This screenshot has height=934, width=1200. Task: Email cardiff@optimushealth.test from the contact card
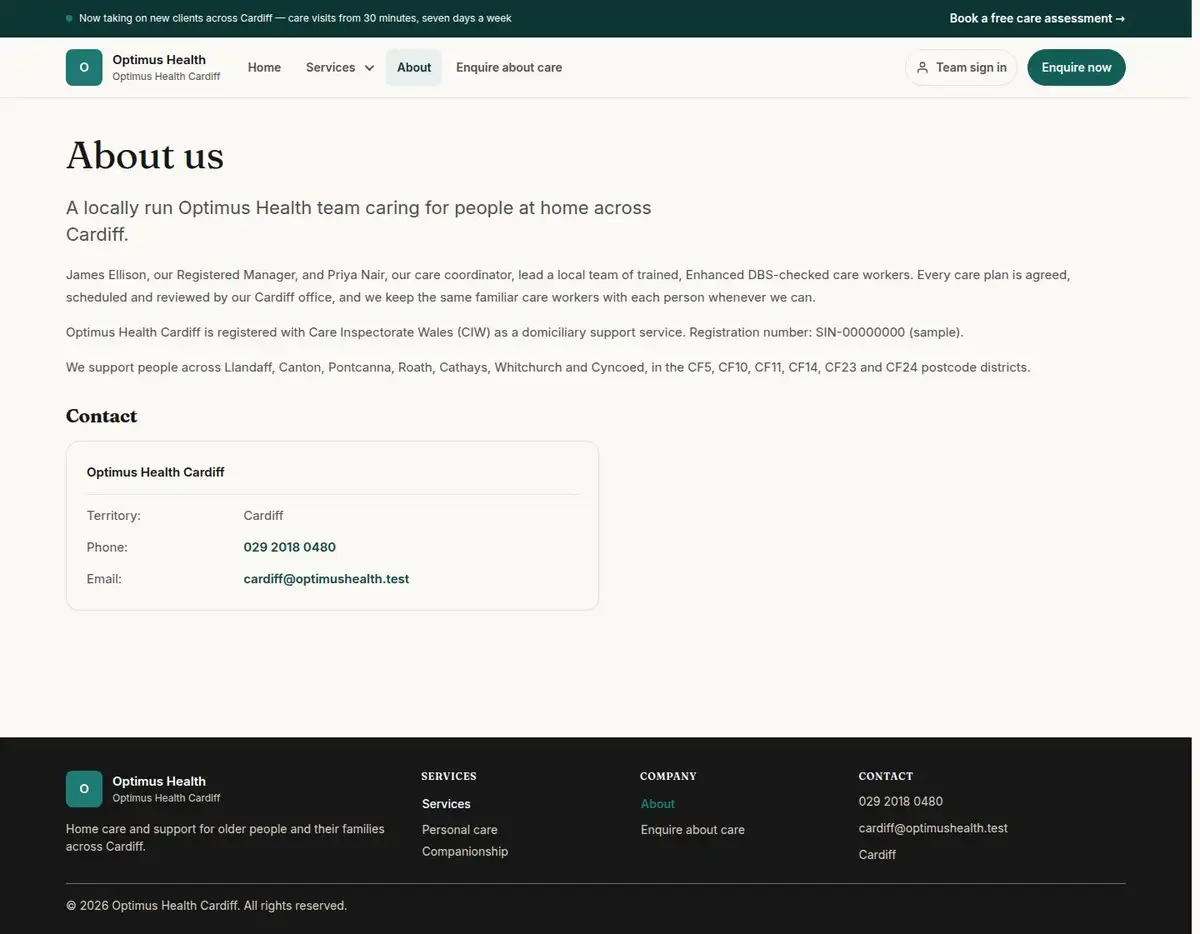coord(326,579)
